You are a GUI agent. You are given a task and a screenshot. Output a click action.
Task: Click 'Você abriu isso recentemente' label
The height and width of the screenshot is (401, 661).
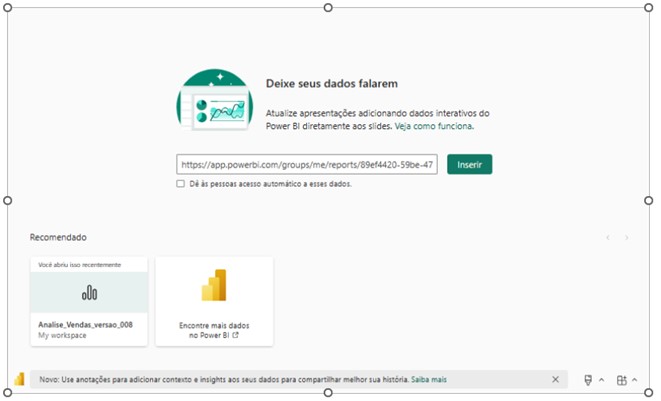click(80, 265)
